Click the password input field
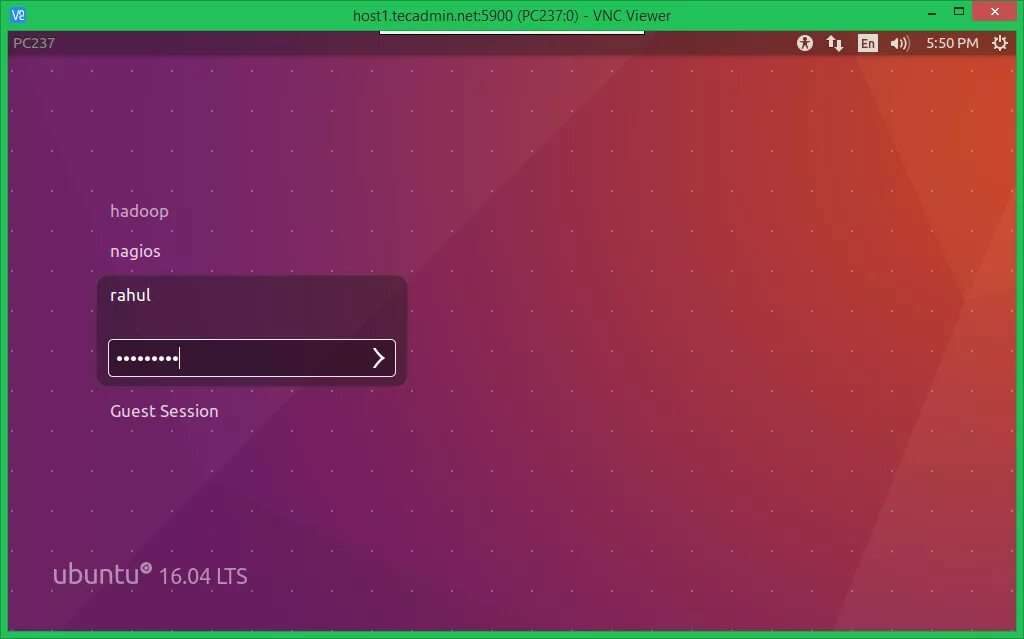 251,358
